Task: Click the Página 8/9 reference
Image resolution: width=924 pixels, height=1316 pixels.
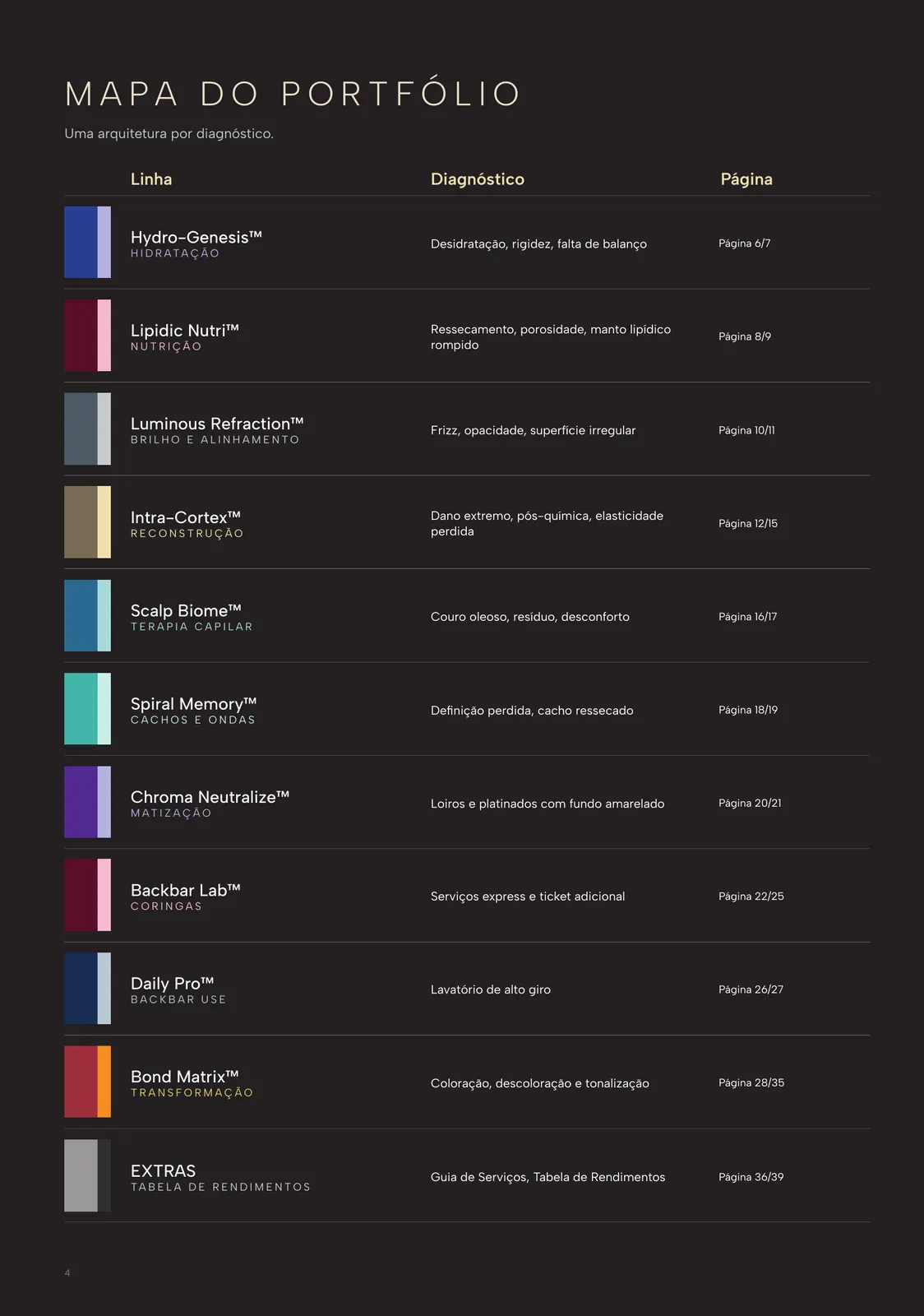Action: (x=745, y=336)
